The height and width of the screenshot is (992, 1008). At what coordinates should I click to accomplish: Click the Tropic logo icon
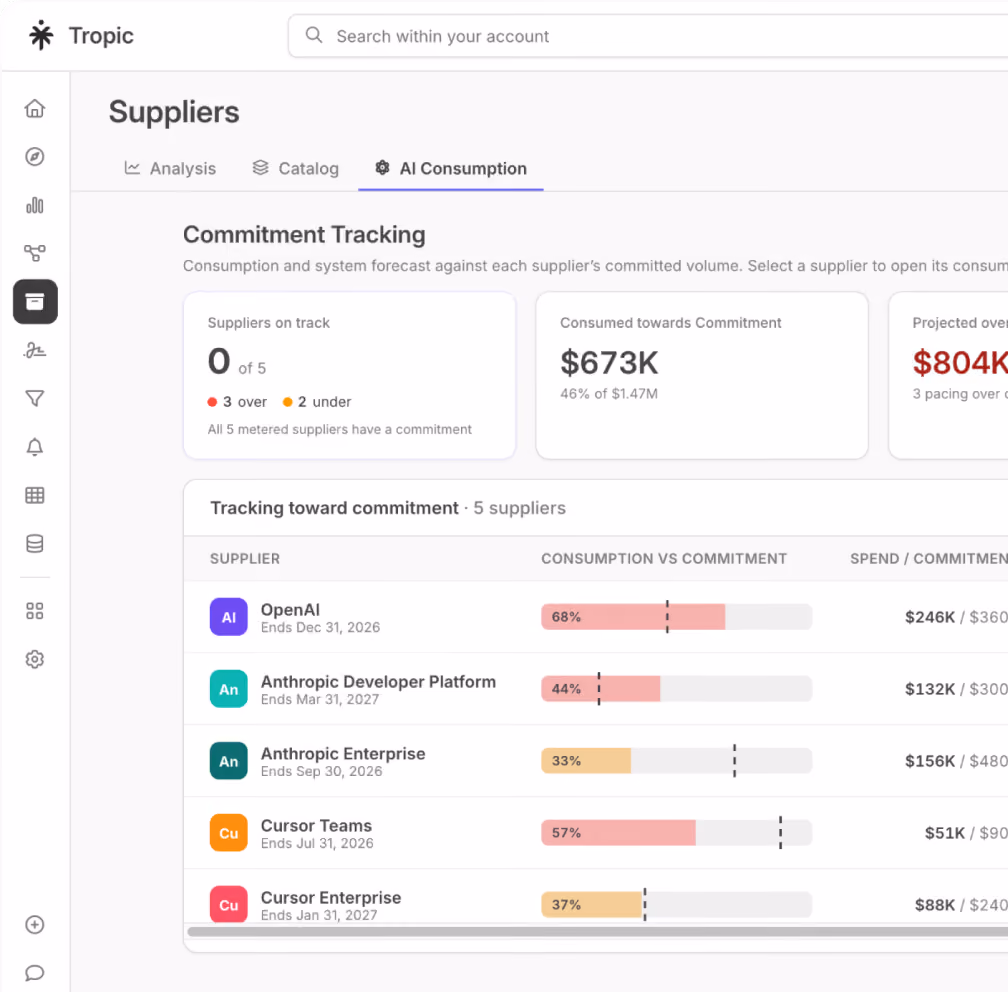coord(41,35)
